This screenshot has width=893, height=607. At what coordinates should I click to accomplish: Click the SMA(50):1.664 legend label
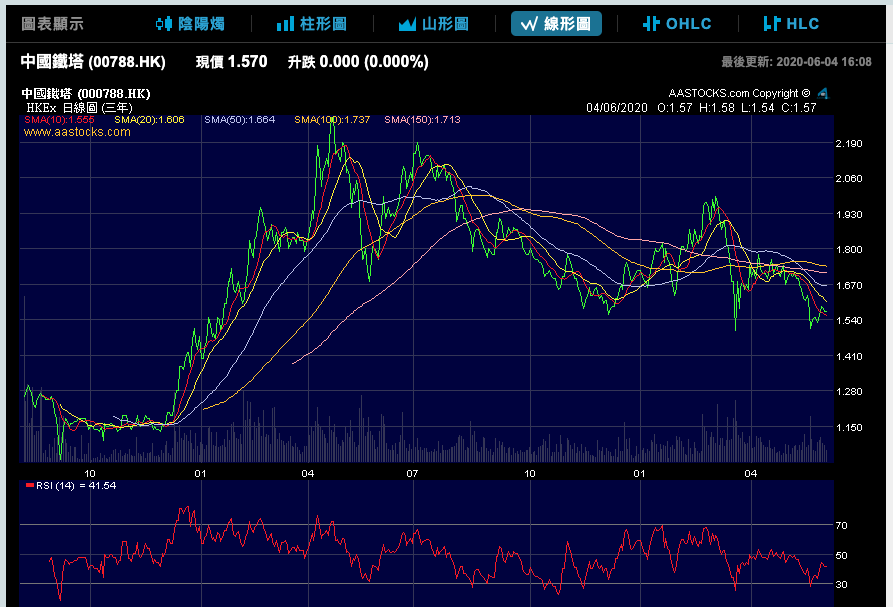(x=240, y=120)
